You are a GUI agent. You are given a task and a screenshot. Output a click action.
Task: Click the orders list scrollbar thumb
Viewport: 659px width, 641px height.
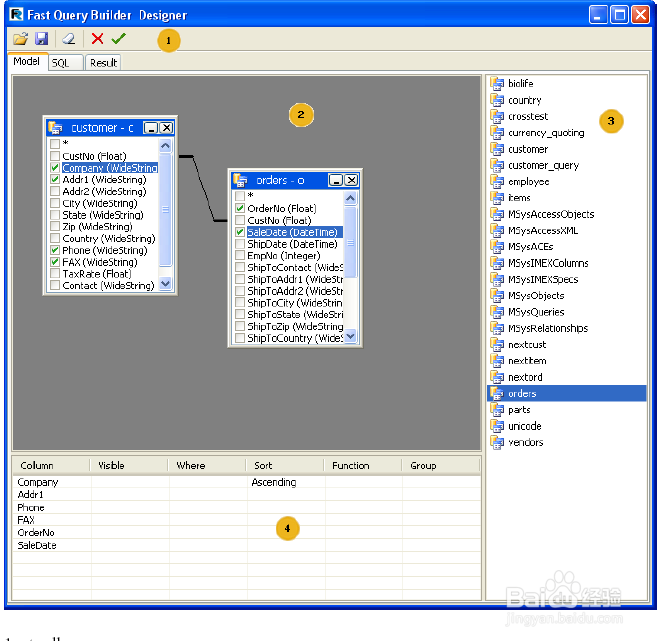point(350,243)
